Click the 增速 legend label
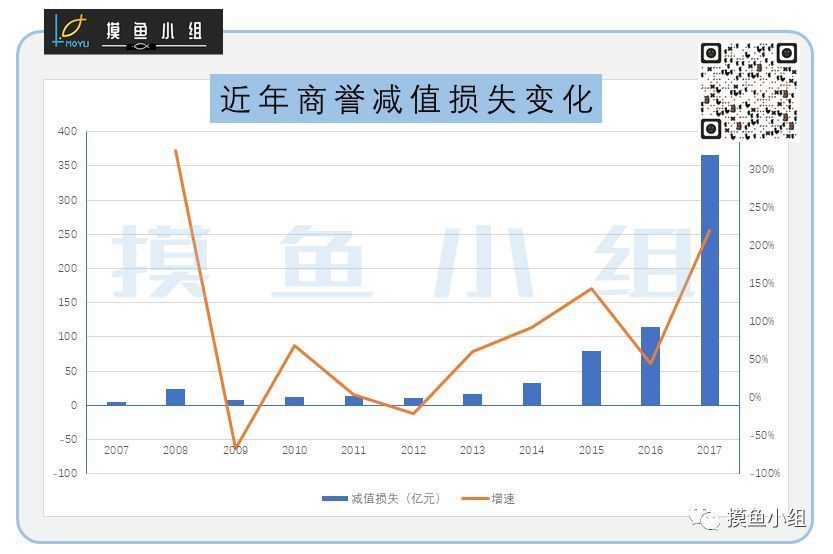 (x=504, y=498)
